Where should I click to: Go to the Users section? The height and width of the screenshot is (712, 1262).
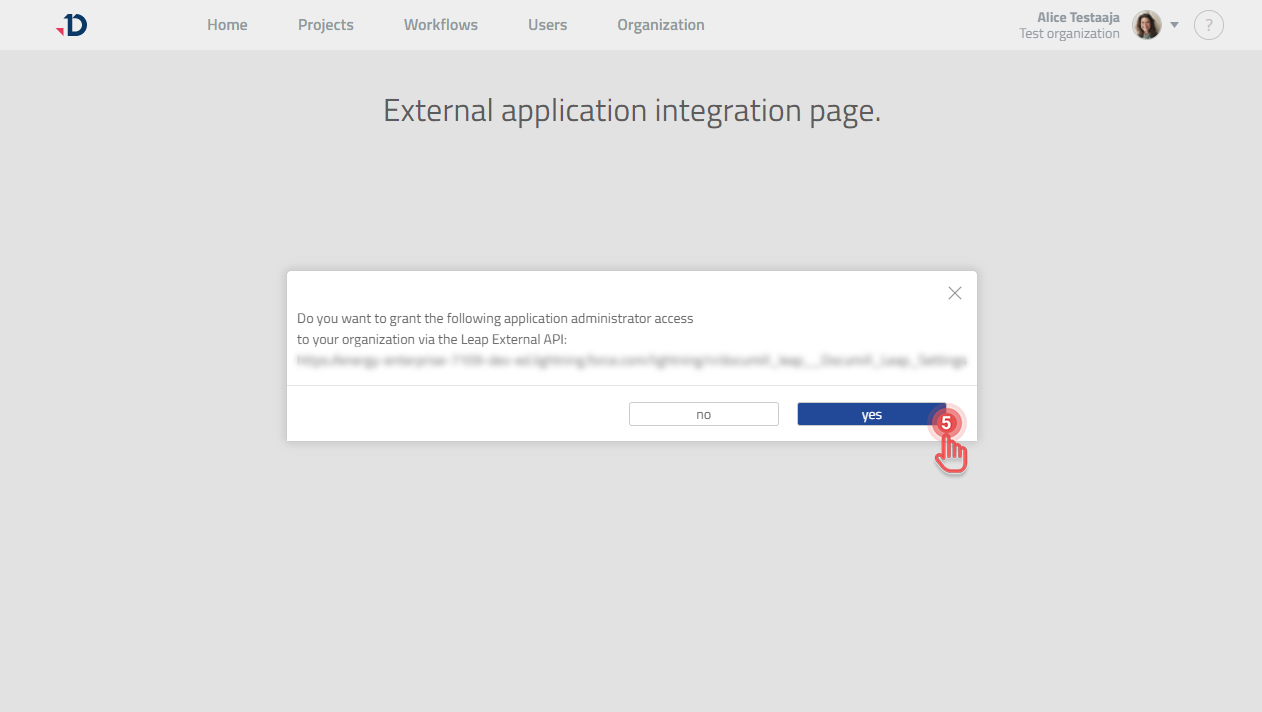click(x=547, y=25)
